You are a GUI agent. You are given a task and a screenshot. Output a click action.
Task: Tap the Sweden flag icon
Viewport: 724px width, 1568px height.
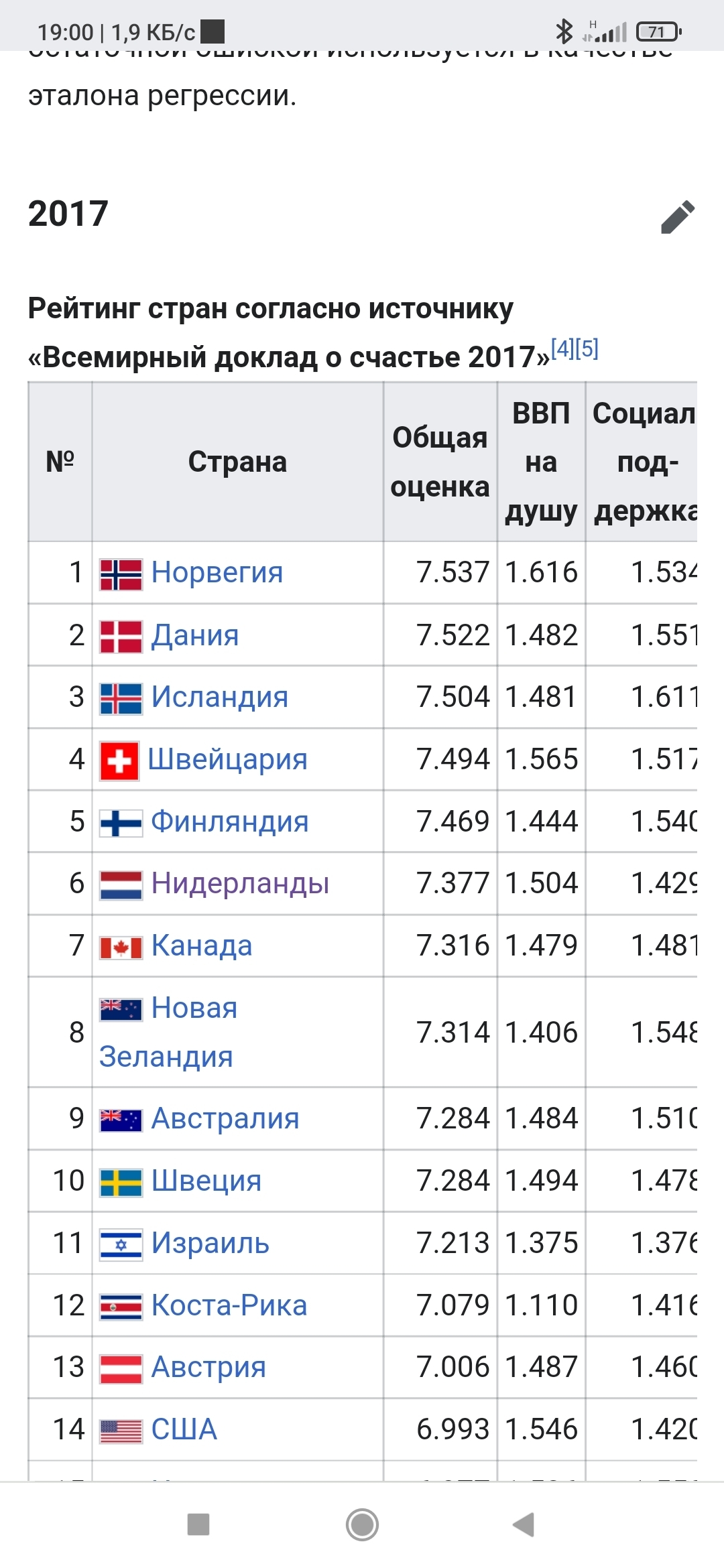(121, 1182)
